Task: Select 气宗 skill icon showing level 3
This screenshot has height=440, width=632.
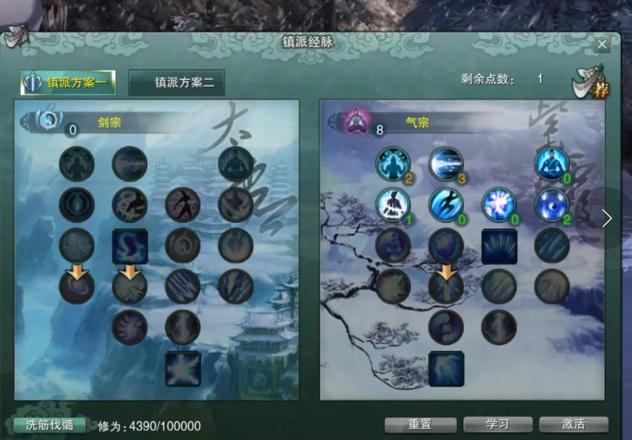Action: point(446,164)
